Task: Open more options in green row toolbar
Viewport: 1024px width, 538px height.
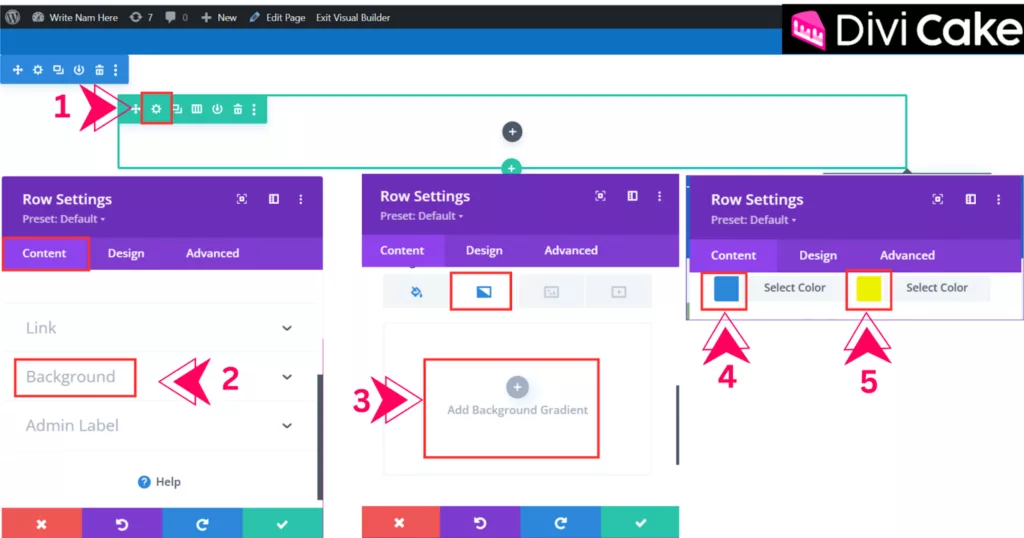Action: pyautogui.click(x=254, y=109)
